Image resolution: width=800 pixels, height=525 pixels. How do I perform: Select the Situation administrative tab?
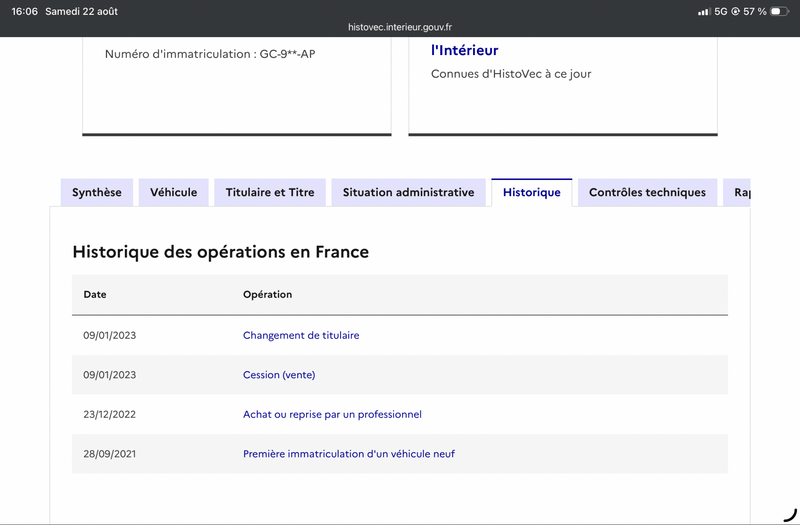pos(409,192)
